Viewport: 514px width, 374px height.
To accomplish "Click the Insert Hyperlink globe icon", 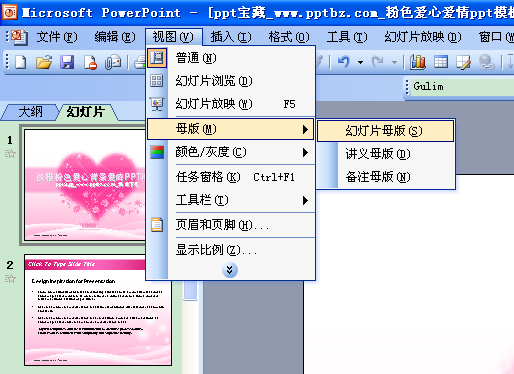I will pyautogui.click(x=486, y=62).
